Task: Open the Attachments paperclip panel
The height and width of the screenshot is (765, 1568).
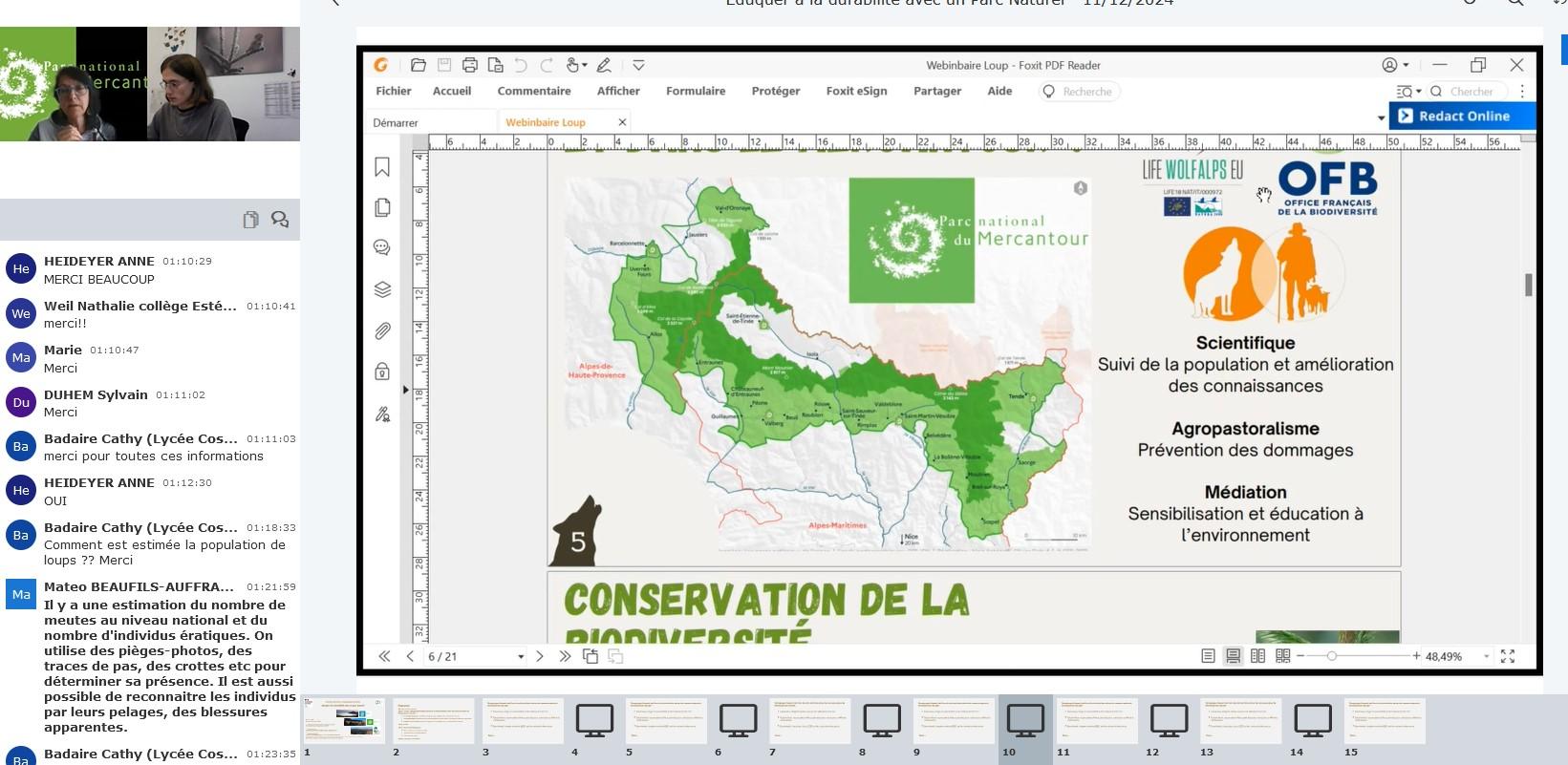Action: pyautogui.click(x=382, y=331)
